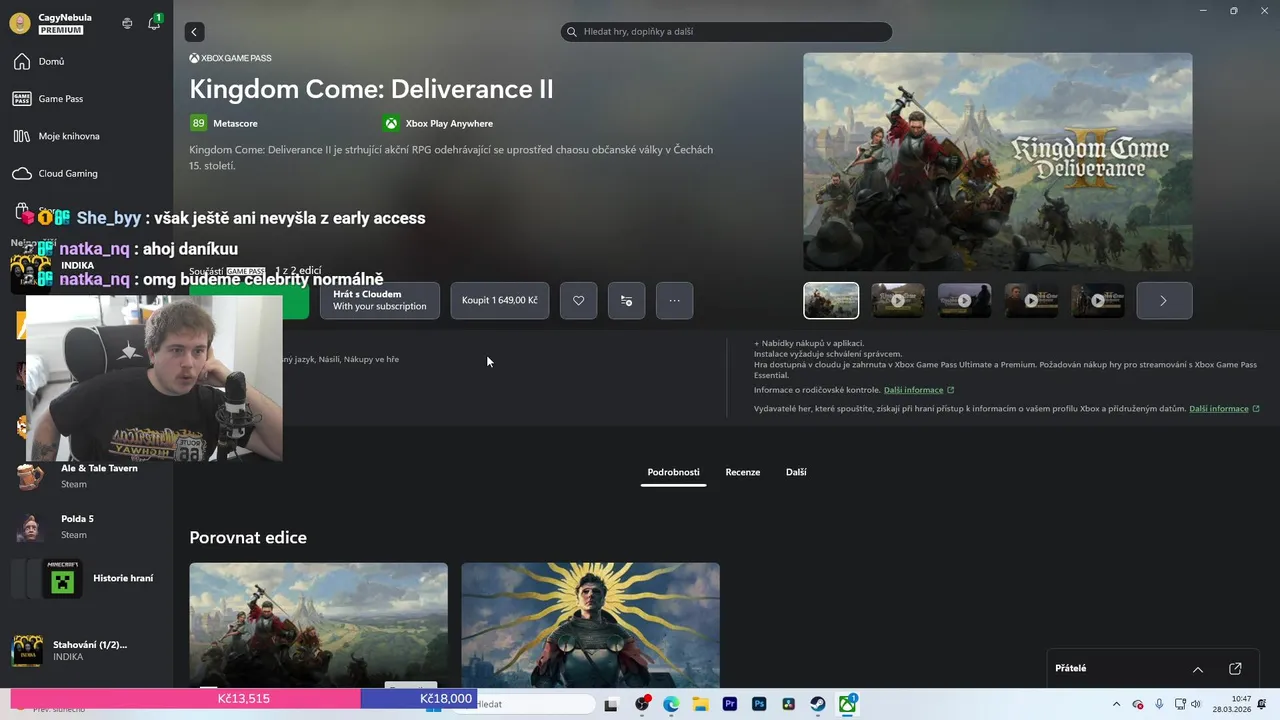Screen dimensions: 1280x720
Task: Open Adobe Premiere Pro from taskbar
Action: tap(730, 705)
